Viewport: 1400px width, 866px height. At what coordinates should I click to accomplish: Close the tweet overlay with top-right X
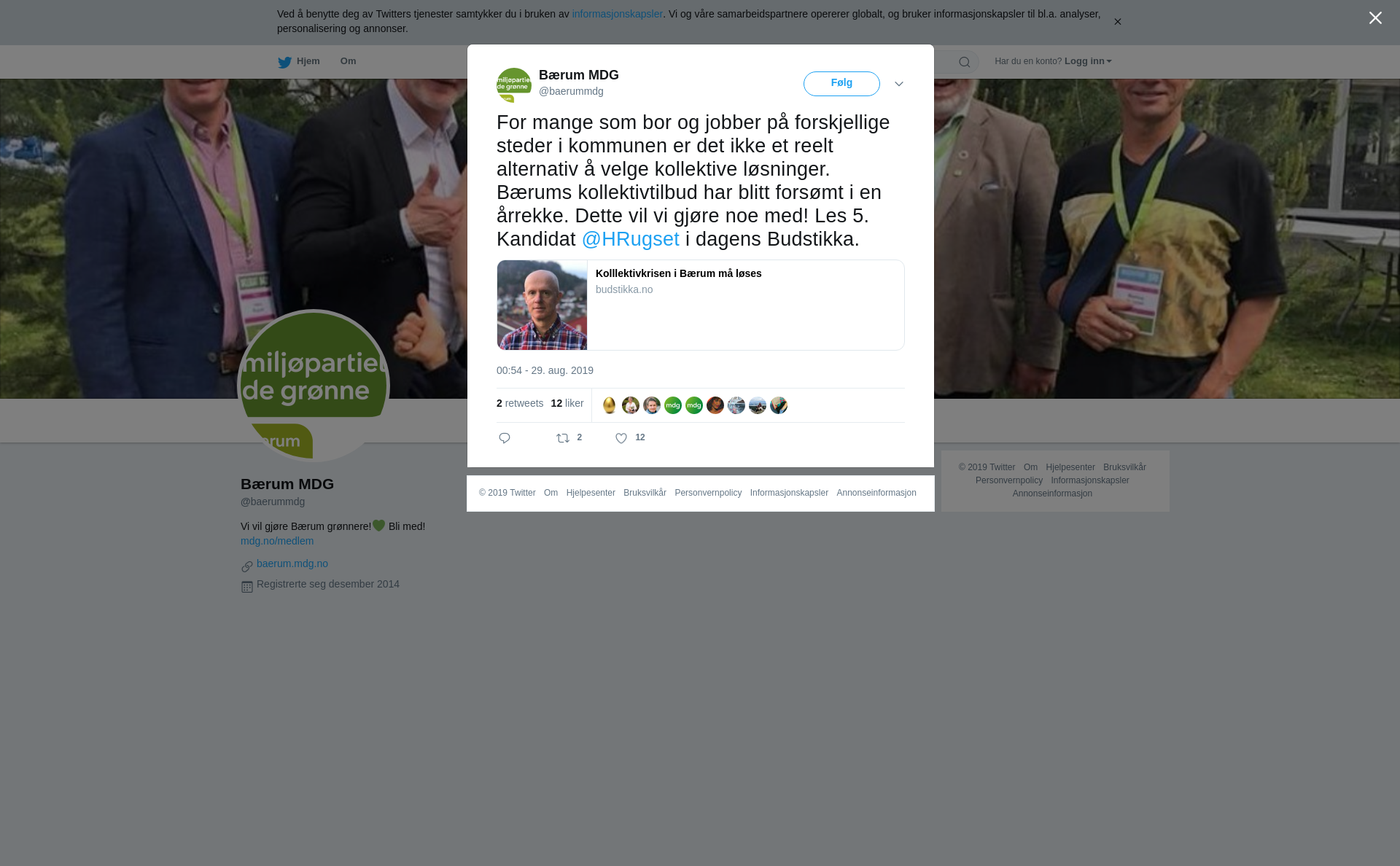(1375, 18)
